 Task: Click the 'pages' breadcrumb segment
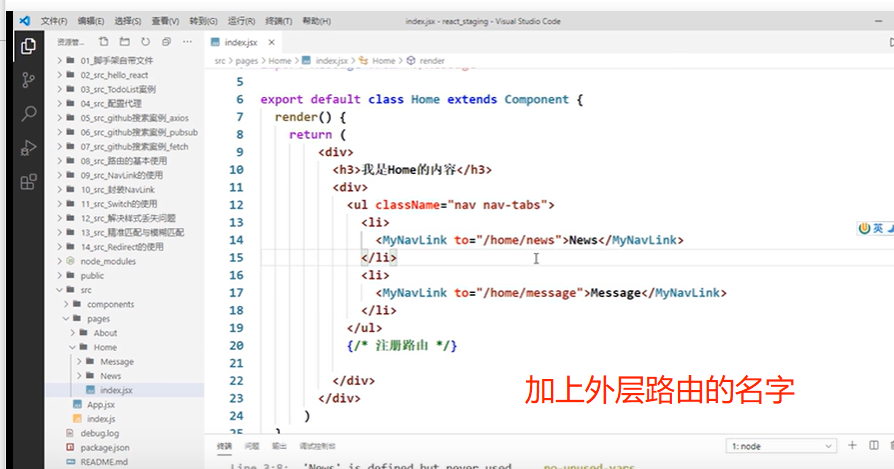click(x=246, y=60)
